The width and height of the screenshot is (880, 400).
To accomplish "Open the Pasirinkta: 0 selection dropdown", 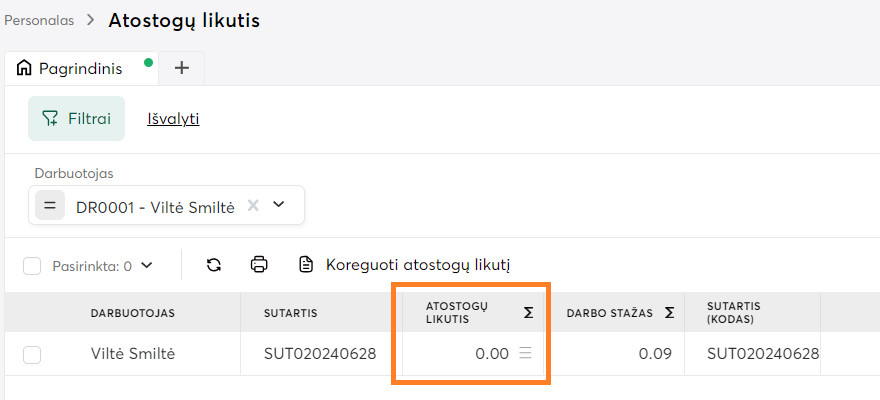I will coord(147,266).
